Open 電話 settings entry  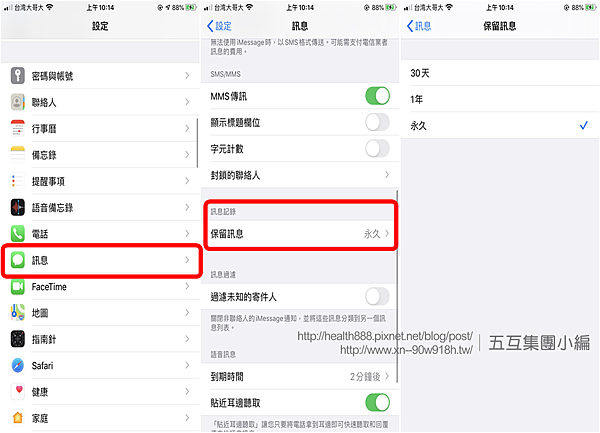coord(100,234)
